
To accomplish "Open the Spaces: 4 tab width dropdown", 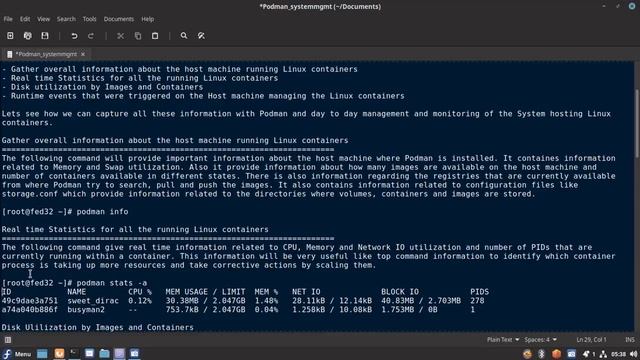I will [541, 340].
